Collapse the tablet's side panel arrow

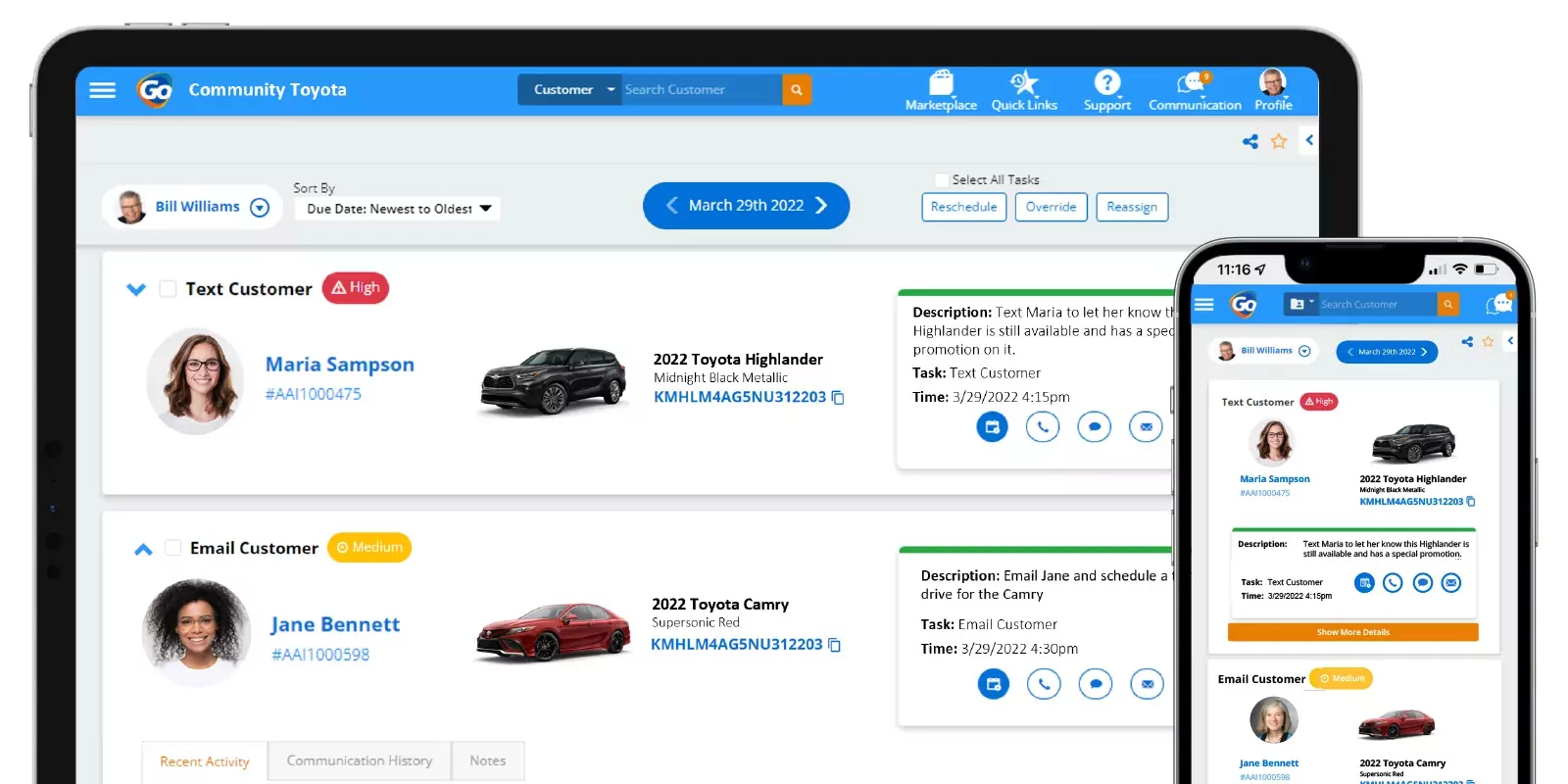pyautogui.click(x=1309, y=140)
